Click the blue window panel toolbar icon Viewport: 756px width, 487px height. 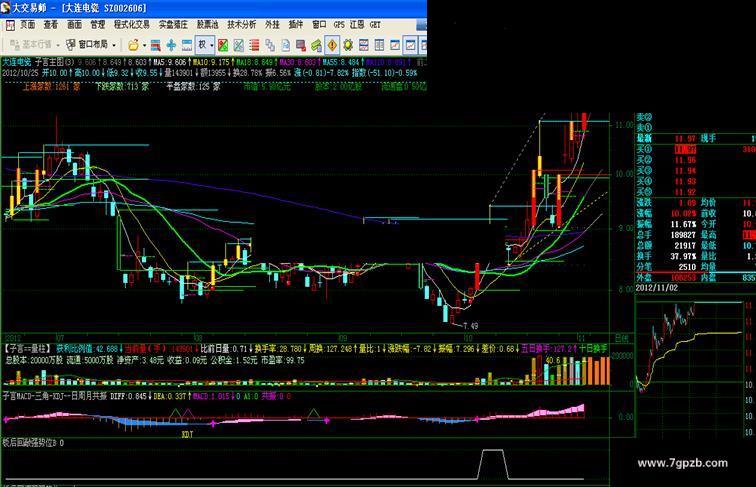coord(187,45)
